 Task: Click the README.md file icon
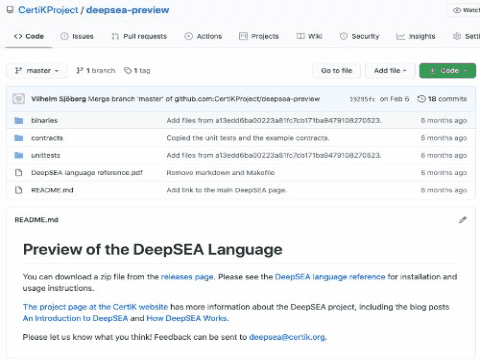(19, 190)
